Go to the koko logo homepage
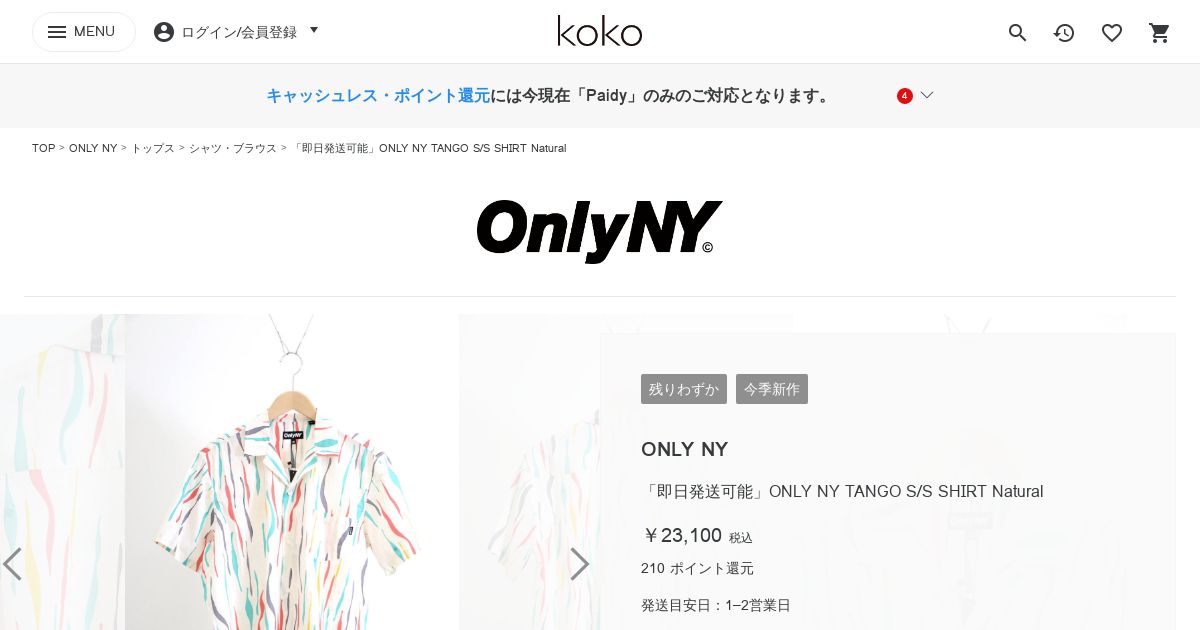The height and width of the screenshot is (630, 1200). 599,31
